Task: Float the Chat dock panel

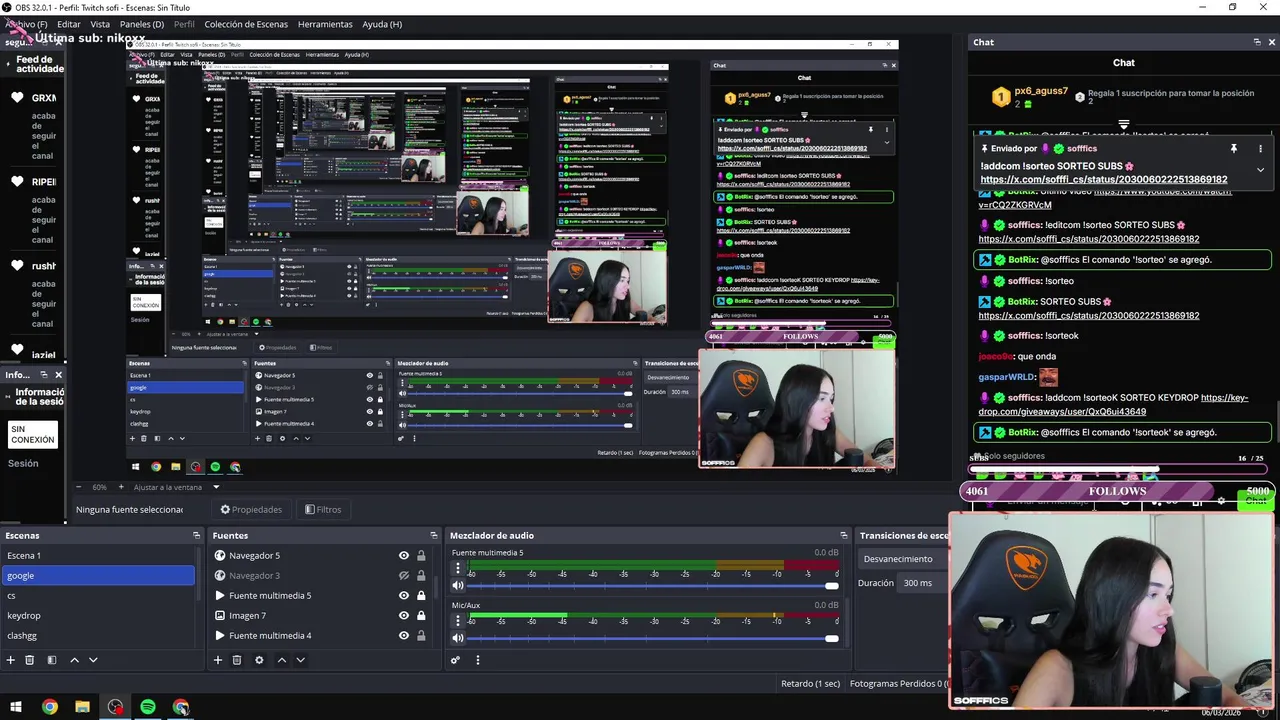Action: coord(1257,42)
